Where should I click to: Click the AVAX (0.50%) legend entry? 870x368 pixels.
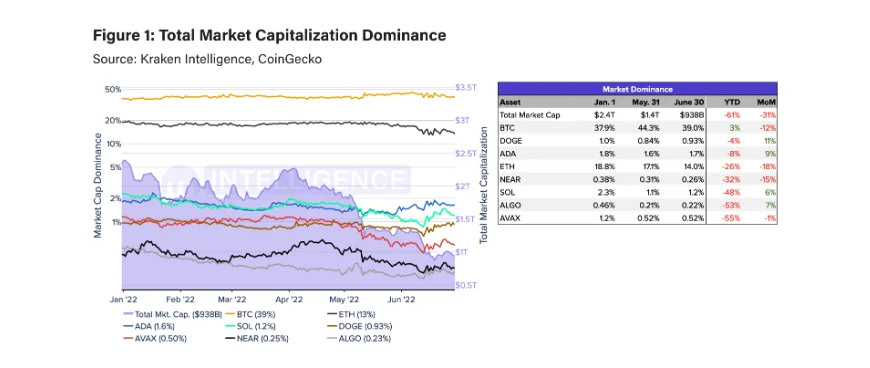point(153,338)
